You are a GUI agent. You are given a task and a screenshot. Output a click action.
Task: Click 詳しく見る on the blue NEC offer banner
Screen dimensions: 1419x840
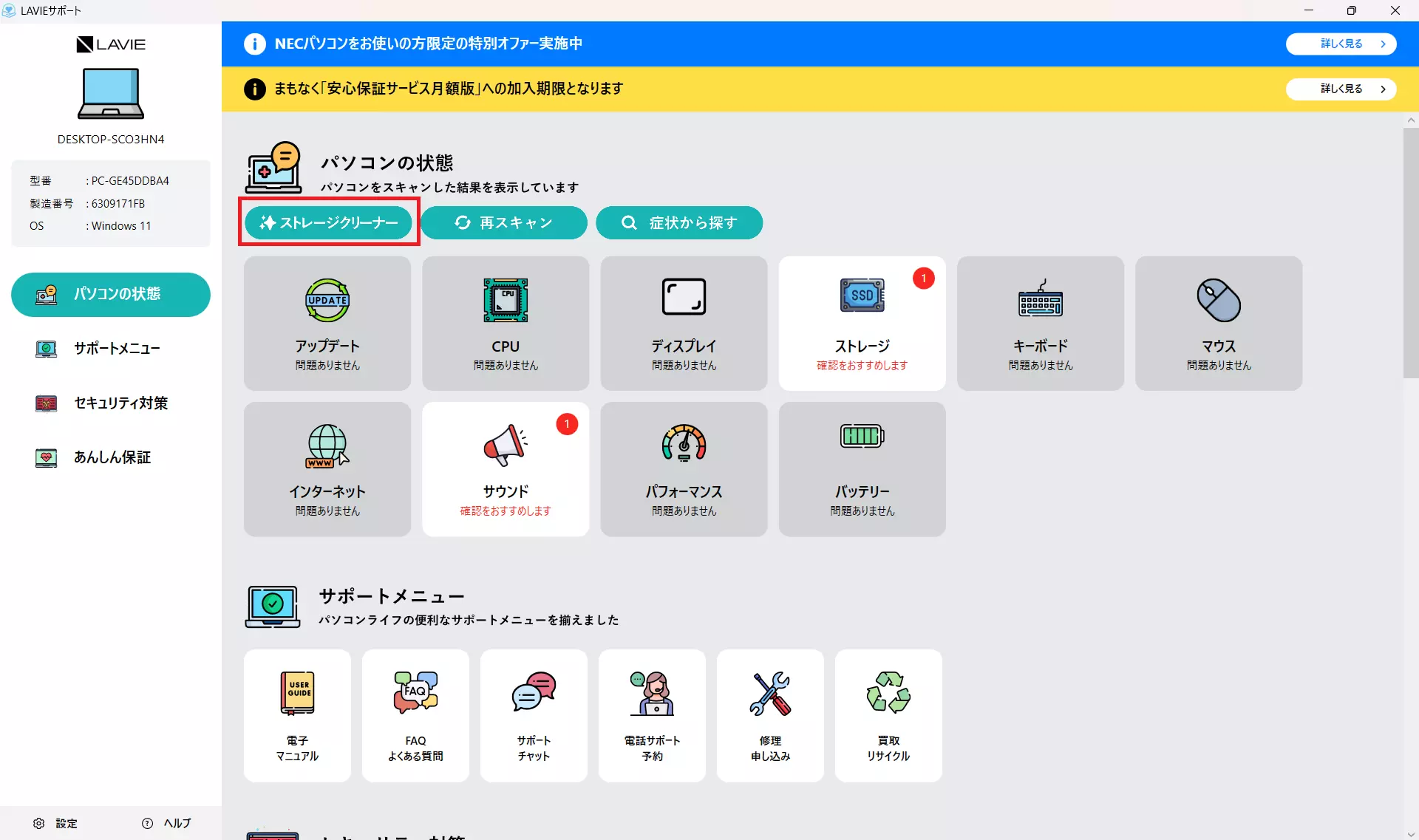pos(1341,44)
